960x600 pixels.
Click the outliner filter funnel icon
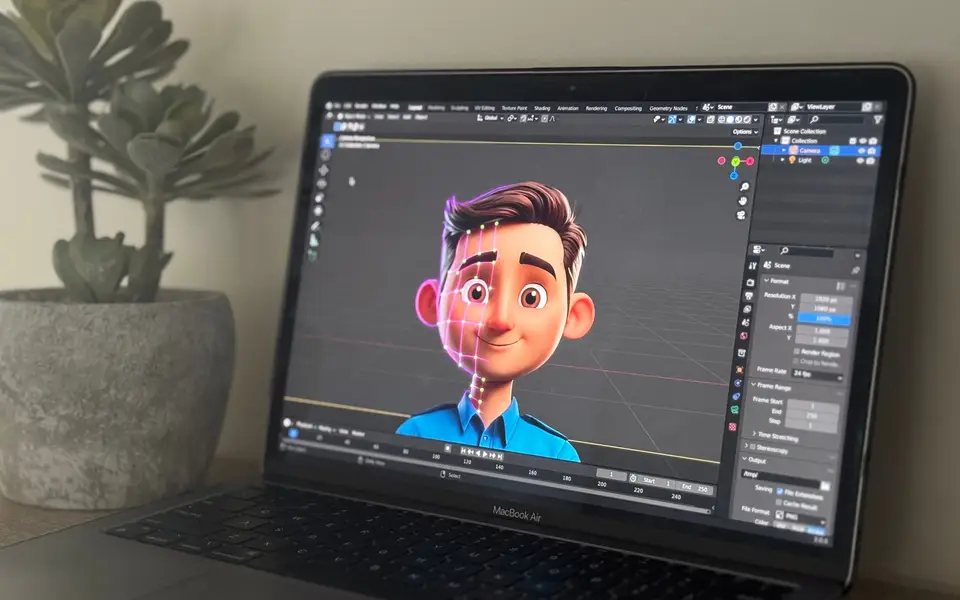tap(877, 120)
